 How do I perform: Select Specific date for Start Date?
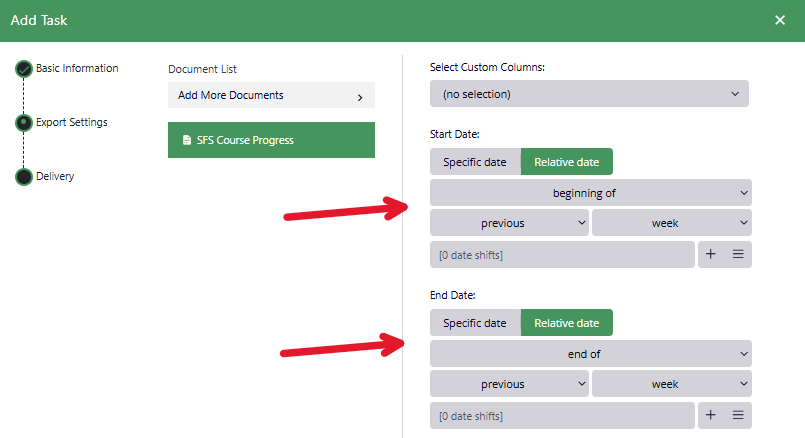(475, 162)
